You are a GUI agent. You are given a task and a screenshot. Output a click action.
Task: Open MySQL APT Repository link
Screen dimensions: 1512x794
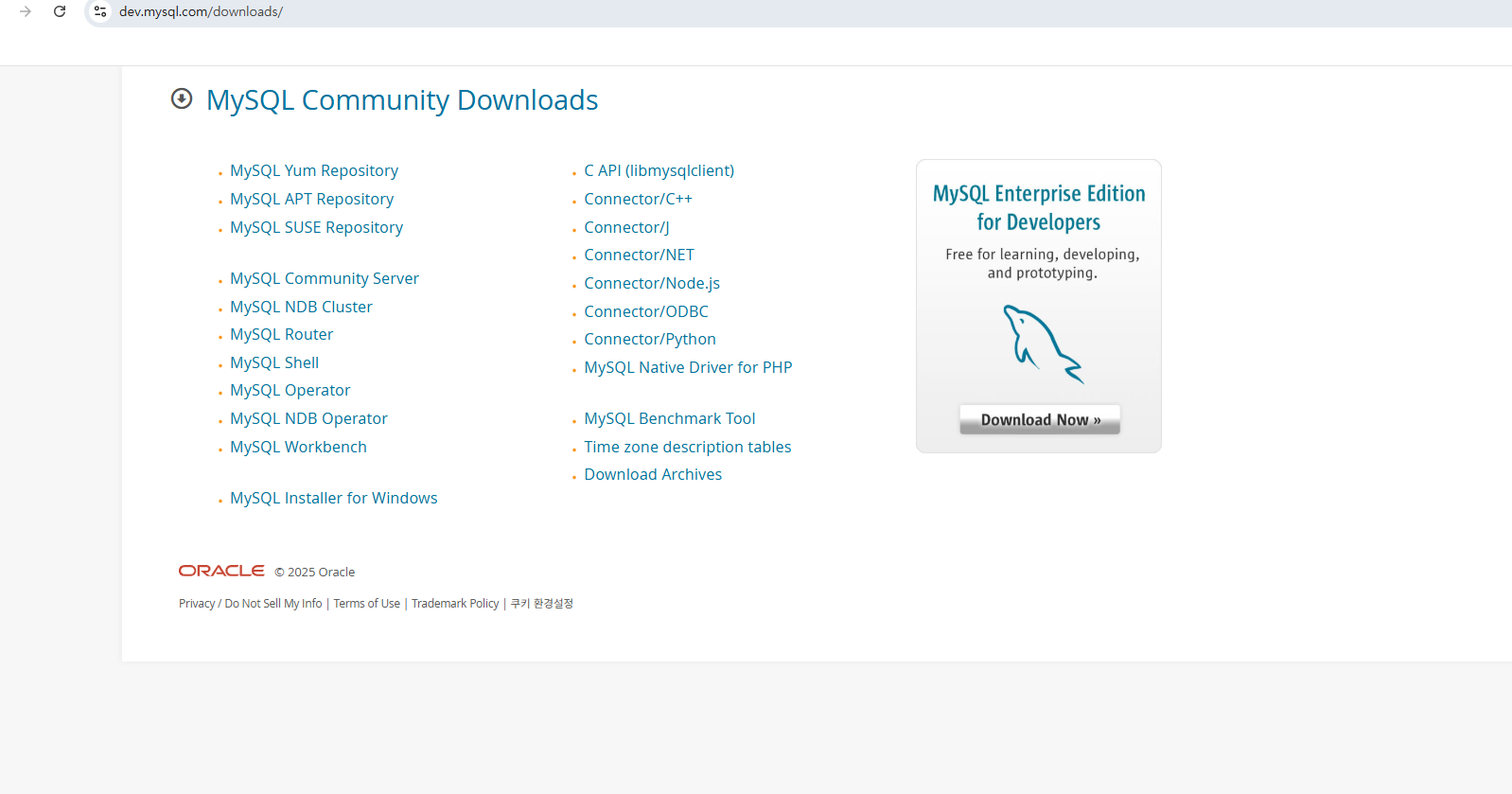point(311,199)
